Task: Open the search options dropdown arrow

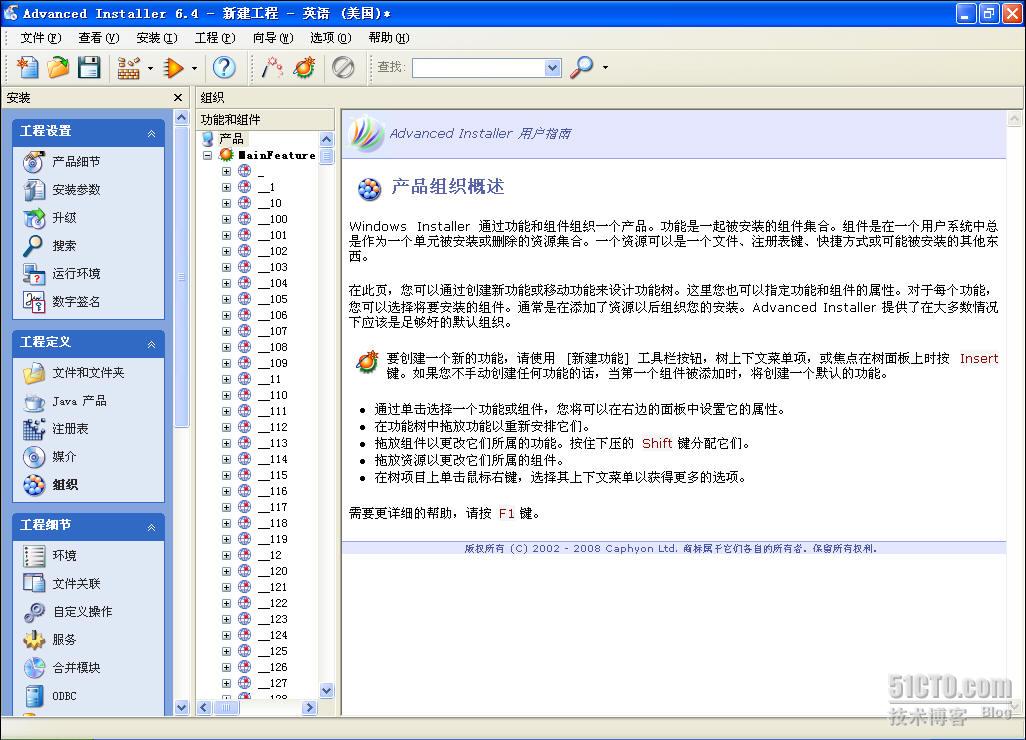Action: coord(605,67)
